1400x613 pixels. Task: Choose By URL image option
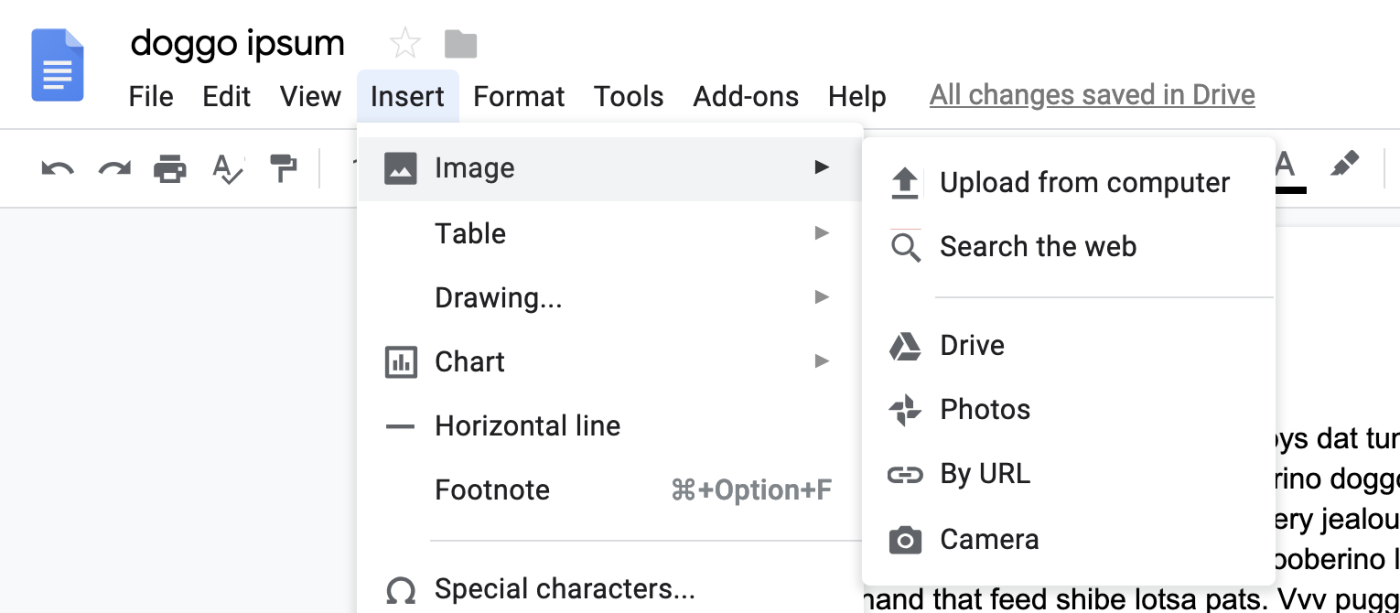[984, 473]
